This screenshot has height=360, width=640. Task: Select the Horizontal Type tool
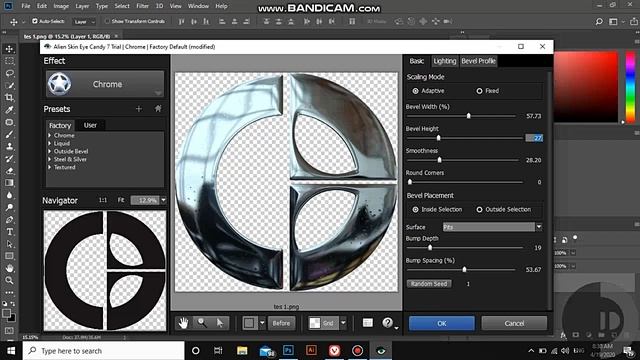pos(9,232)
